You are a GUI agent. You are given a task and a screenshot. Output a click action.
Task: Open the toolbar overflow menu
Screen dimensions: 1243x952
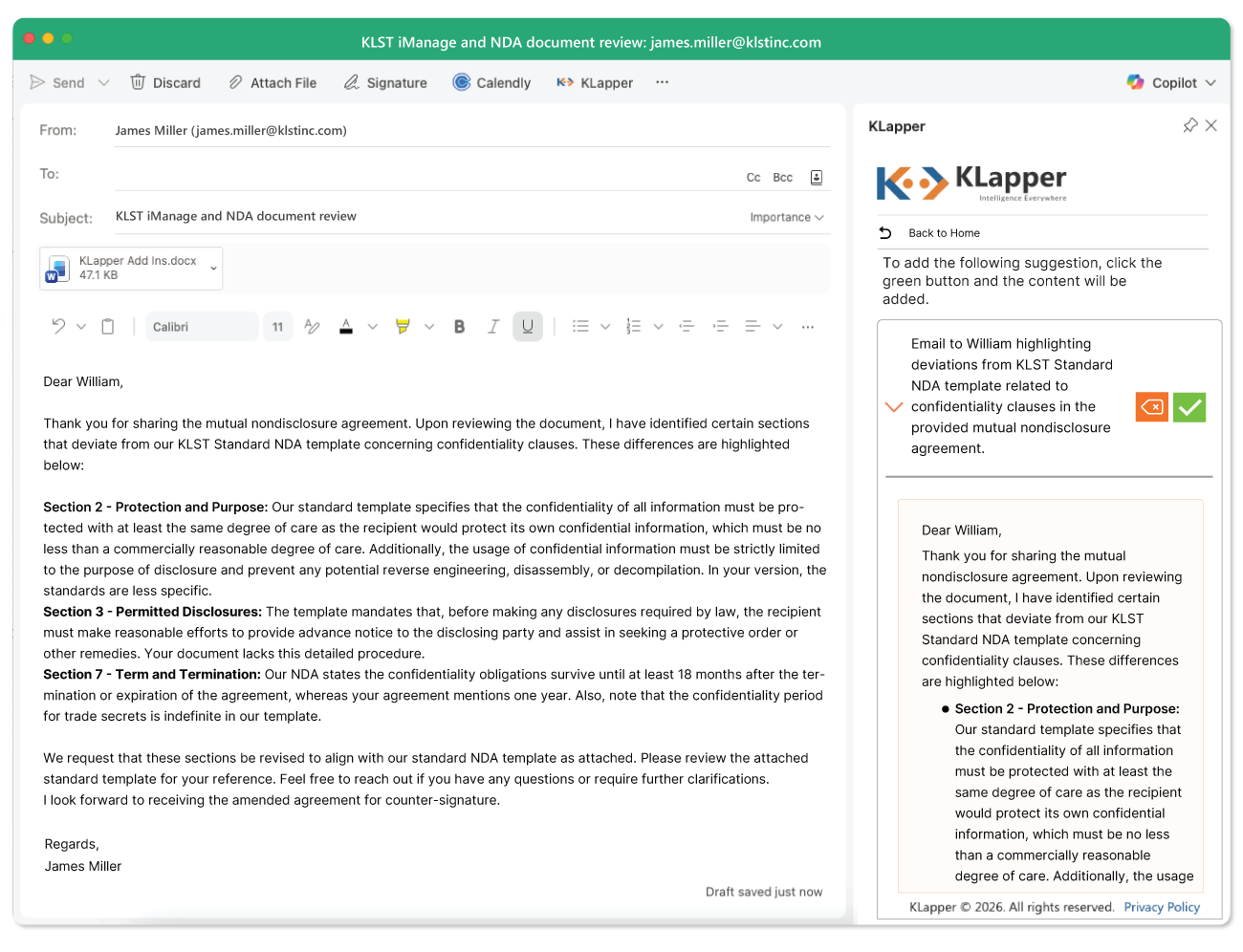point(662,82)
